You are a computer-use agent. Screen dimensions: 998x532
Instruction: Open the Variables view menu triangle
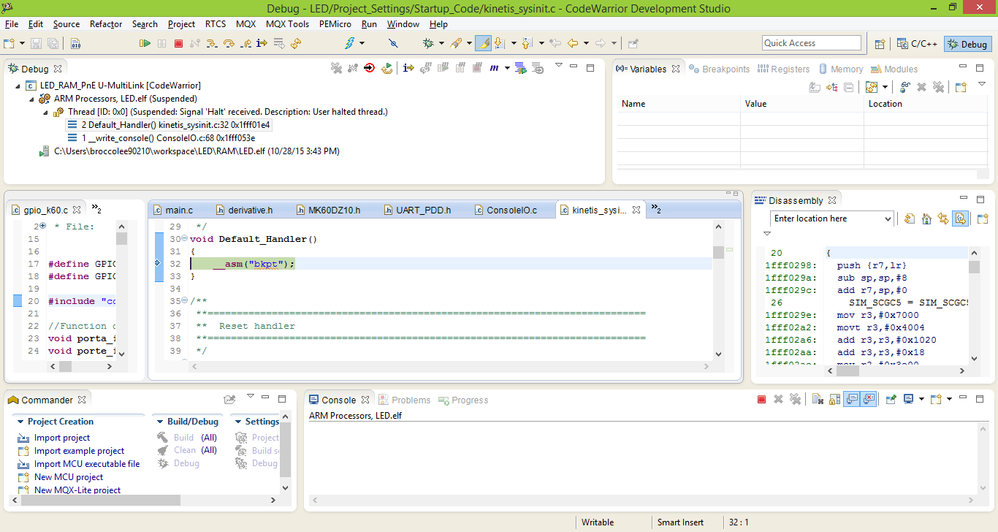point(982,85)
